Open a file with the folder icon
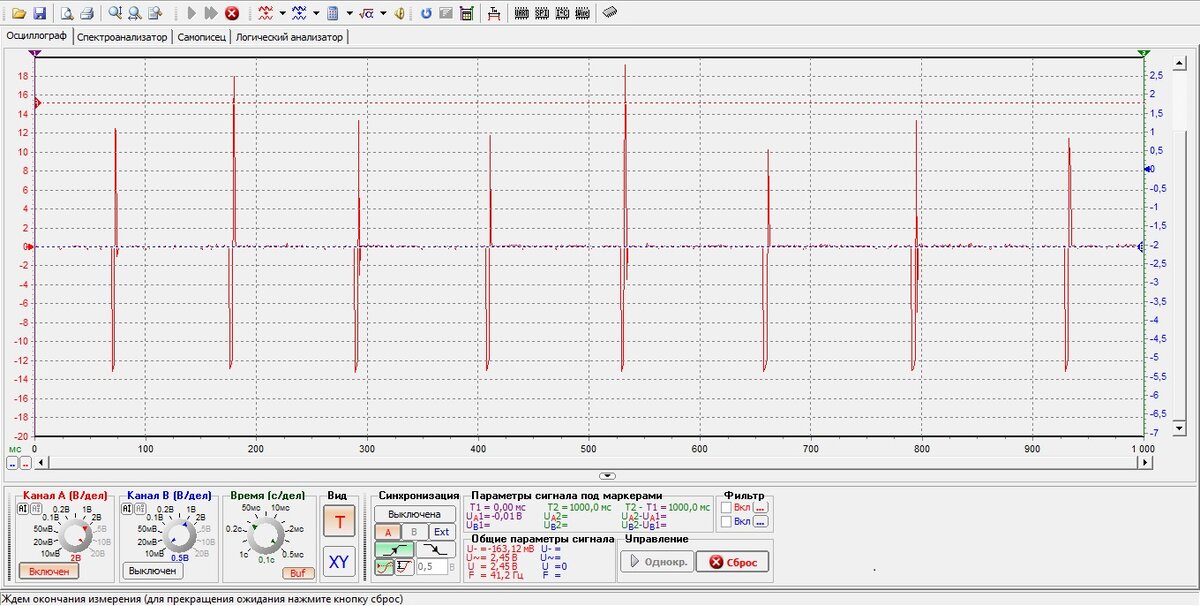Screen dimensions: 1200x606 click(x=19, y=14)
